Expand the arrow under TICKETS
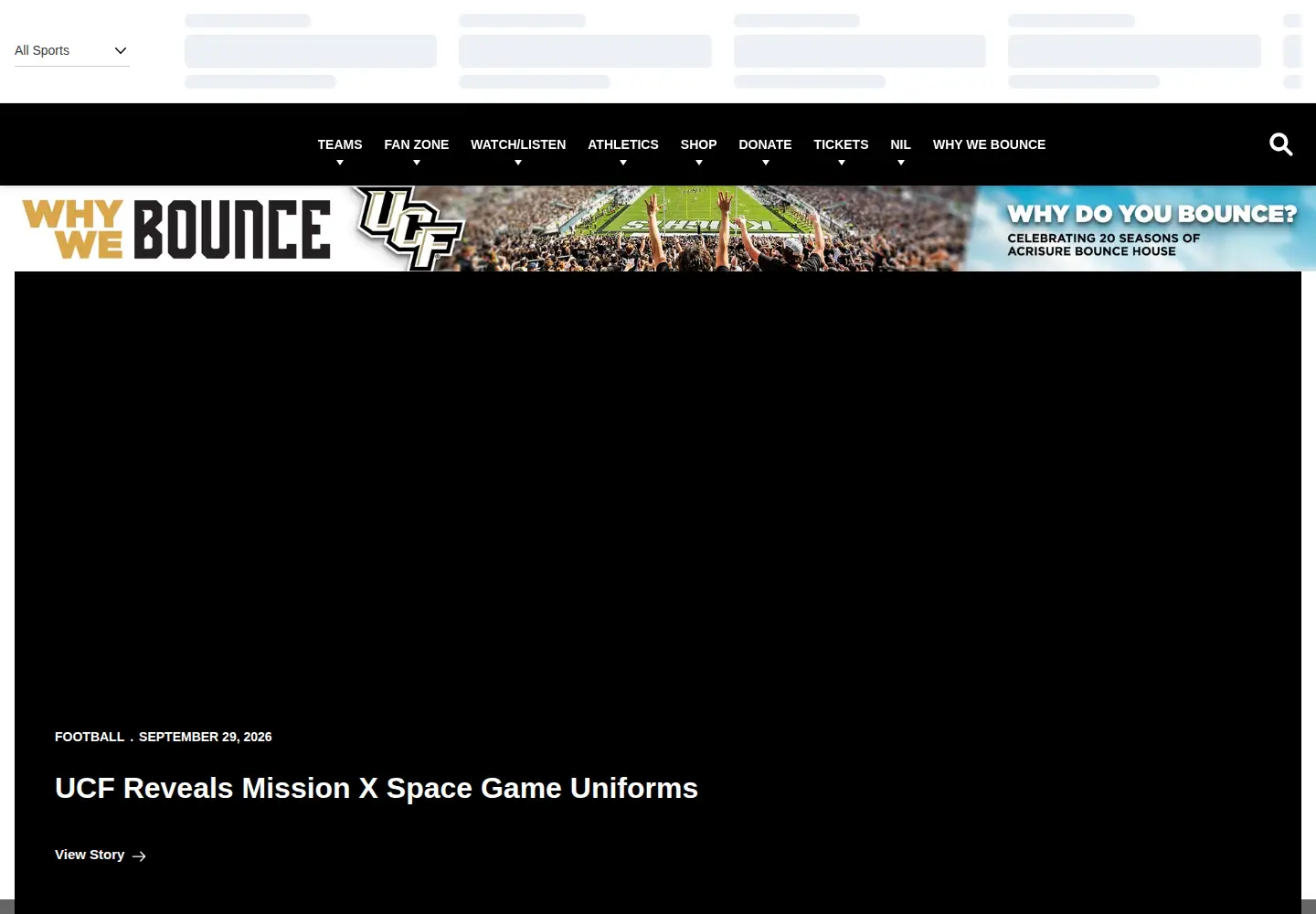The image size is (1316, 914). [842, 163]
